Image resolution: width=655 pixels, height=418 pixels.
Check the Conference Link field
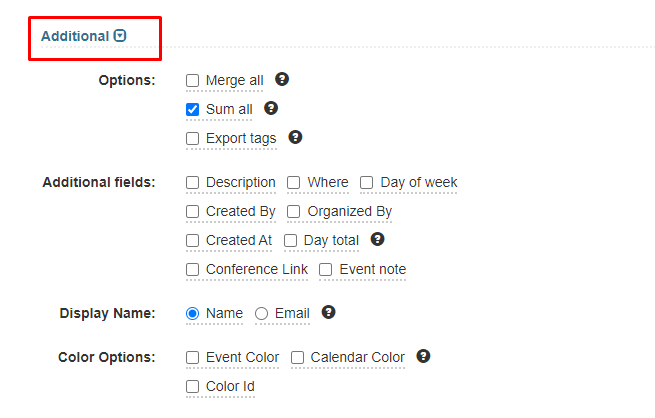(x=193, y=269)
